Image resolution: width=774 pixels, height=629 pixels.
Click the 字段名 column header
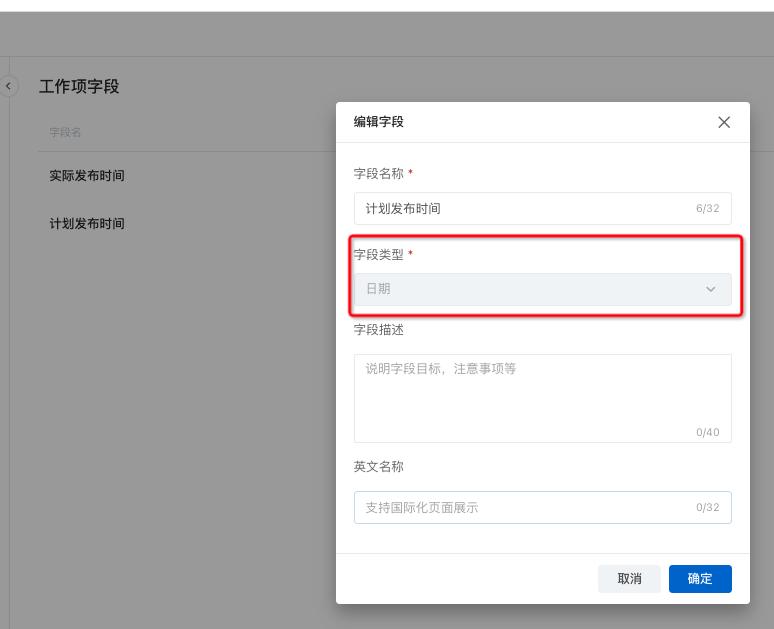point(65,132)
